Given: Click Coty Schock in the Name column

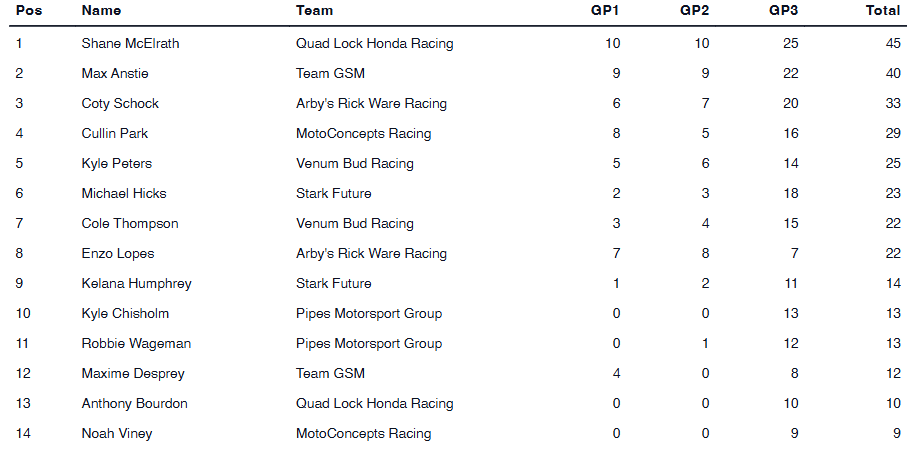Looking at the screenshot, I should point(120,104).
